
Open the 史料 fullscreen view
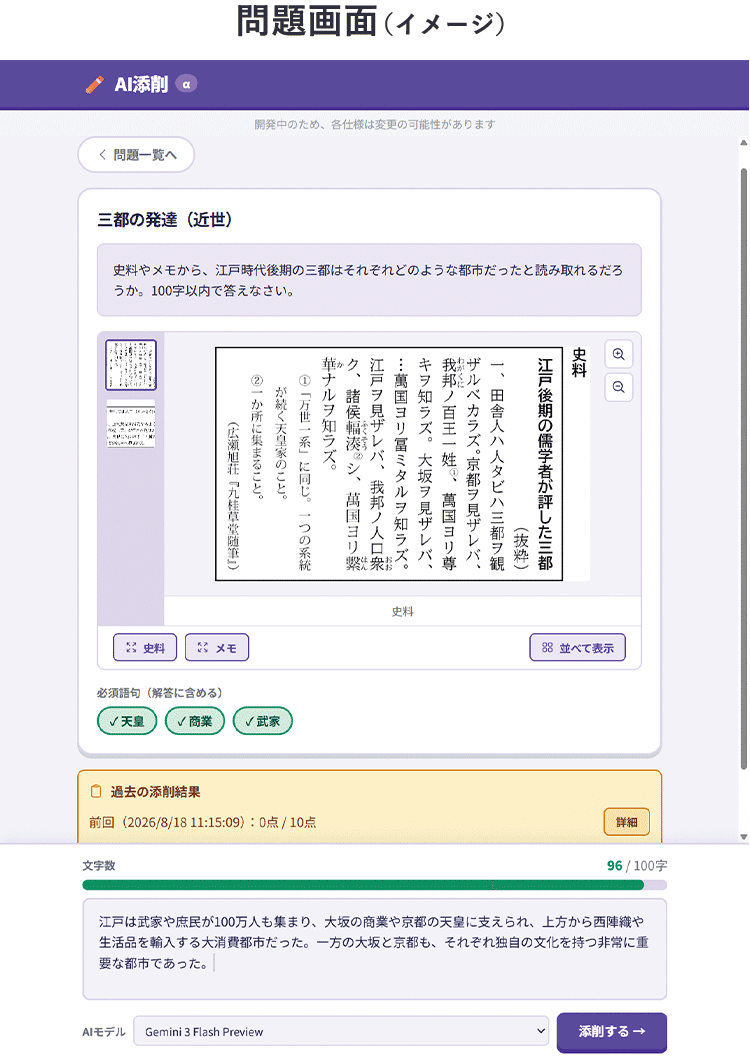pyautogui.click(x=145, y=648)
